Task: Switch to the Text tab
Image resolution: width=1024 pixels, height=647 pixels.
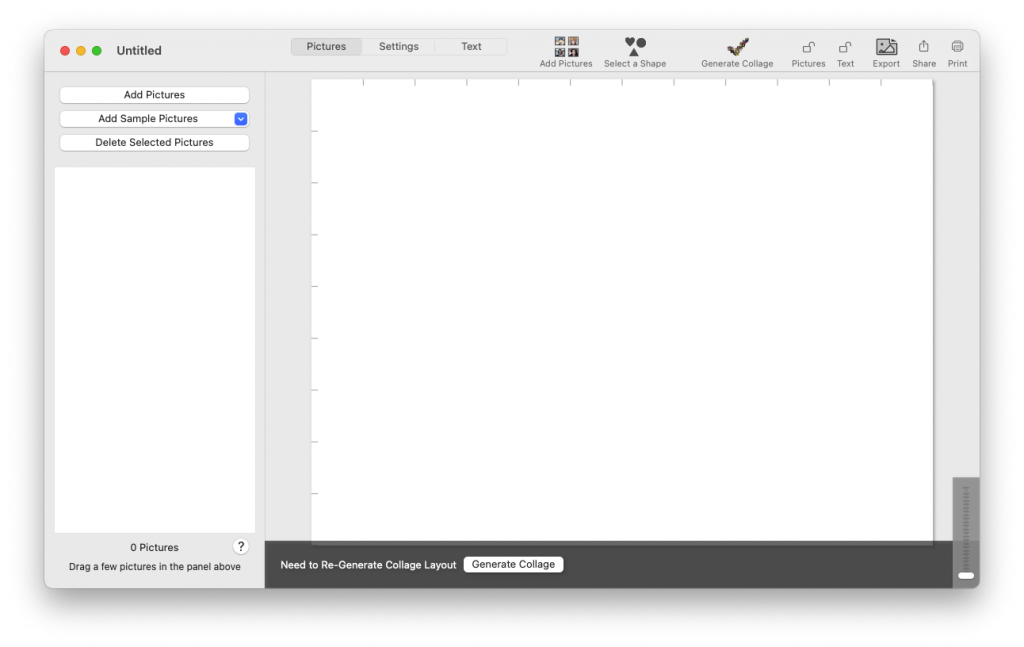Action: (x=471, y=46)
